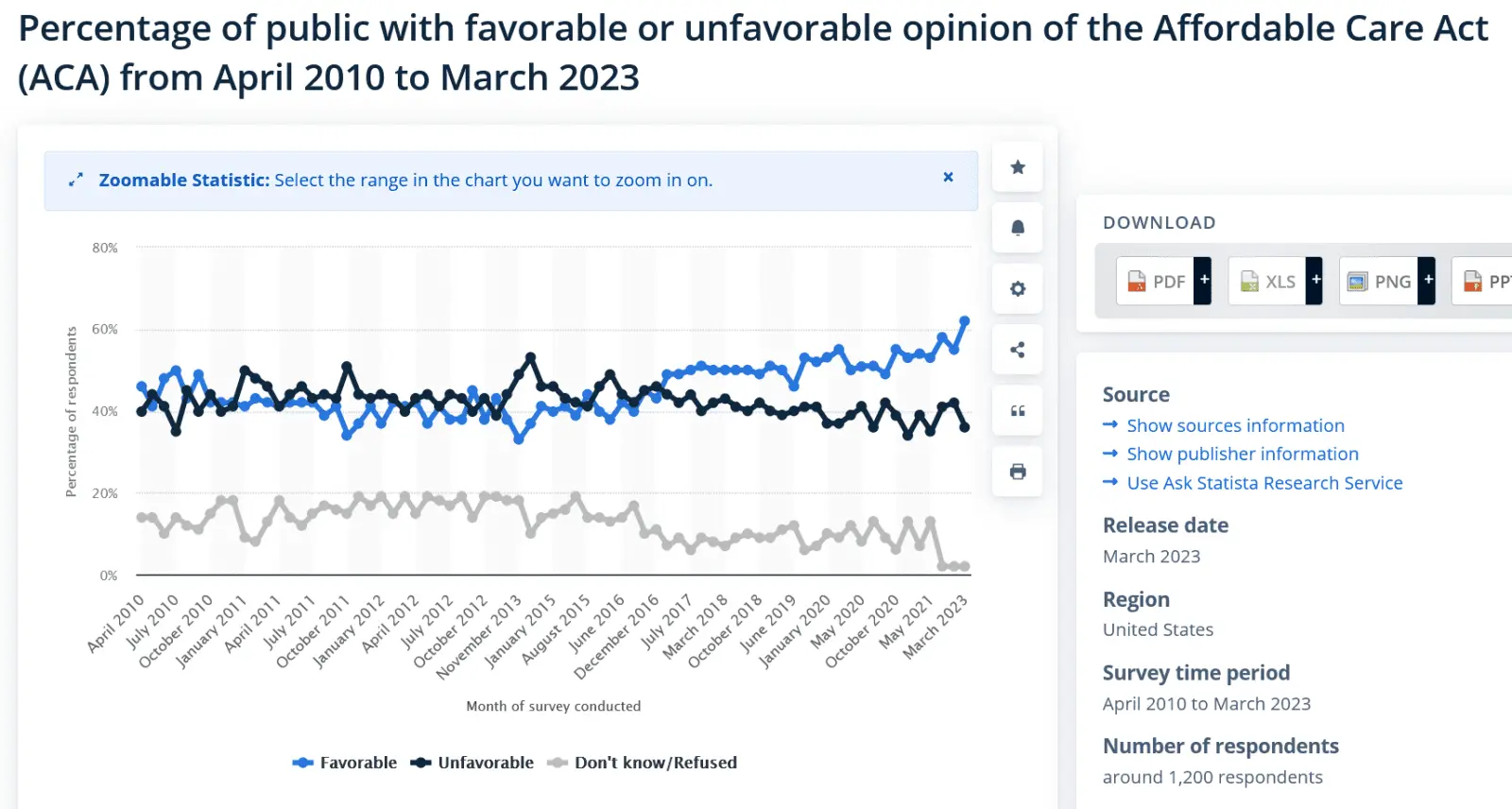Screen dimensions: 1512x809
Task: Close the Zoomable Statistic banner
Action: click(948, 177)
